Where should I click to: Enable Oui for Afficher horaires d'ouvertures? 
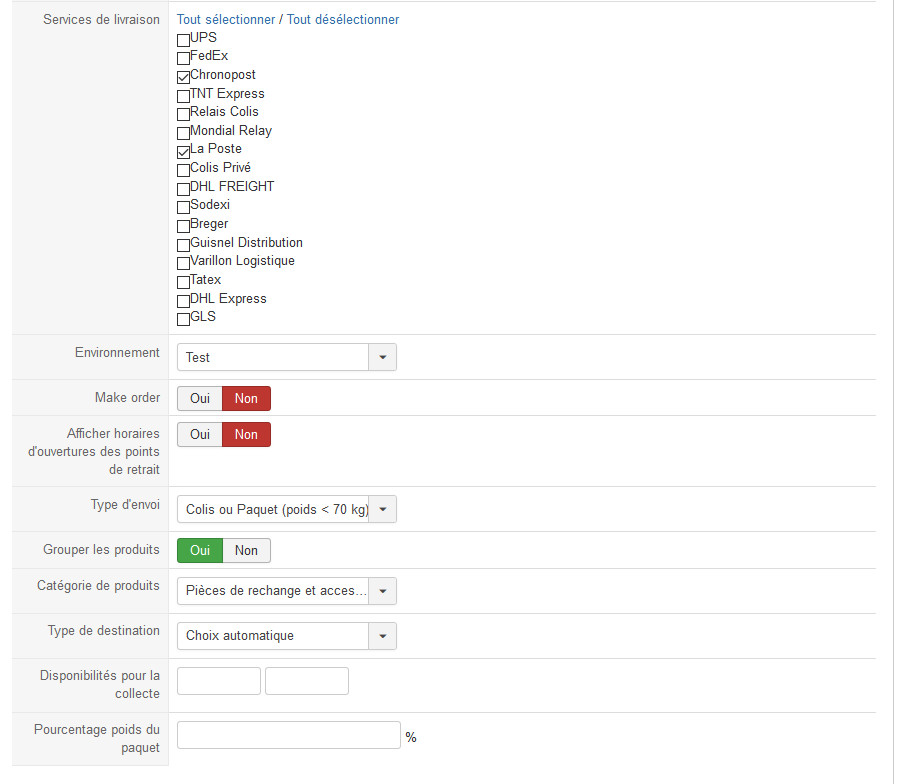click(x=199, y=435)
